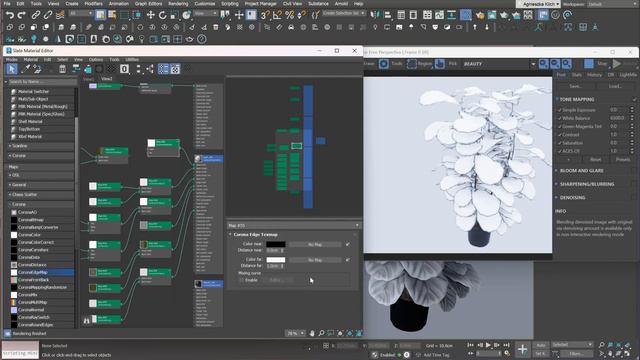Open the Slate zoom percentage dropdown
The image size is (640, 360).
pos(296,333)
